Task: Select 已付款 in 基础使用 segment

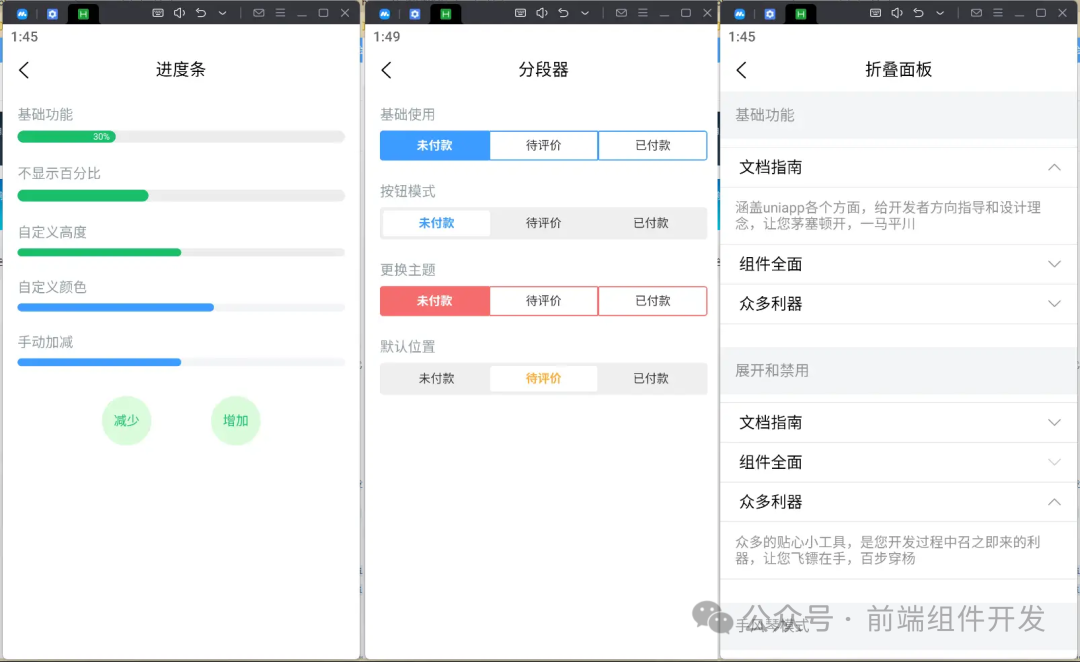Action: 652,145
